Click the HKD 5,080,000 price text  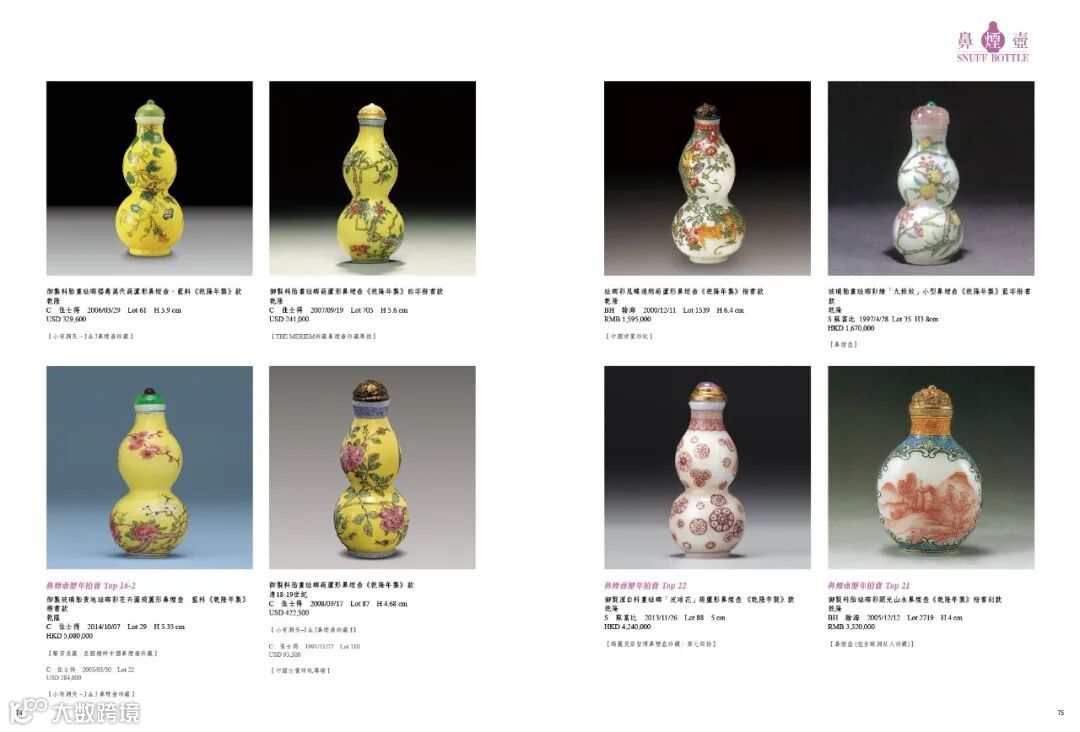click(x=70, y=636)
